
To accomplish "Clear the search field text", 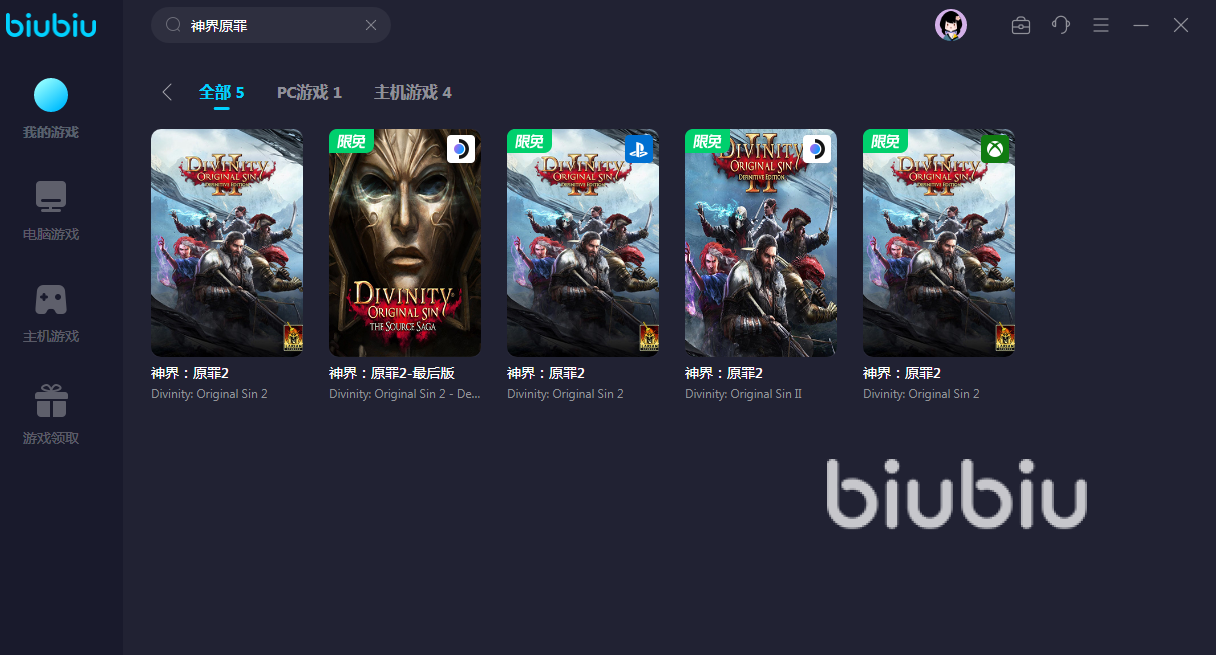I will coord(371,25).
